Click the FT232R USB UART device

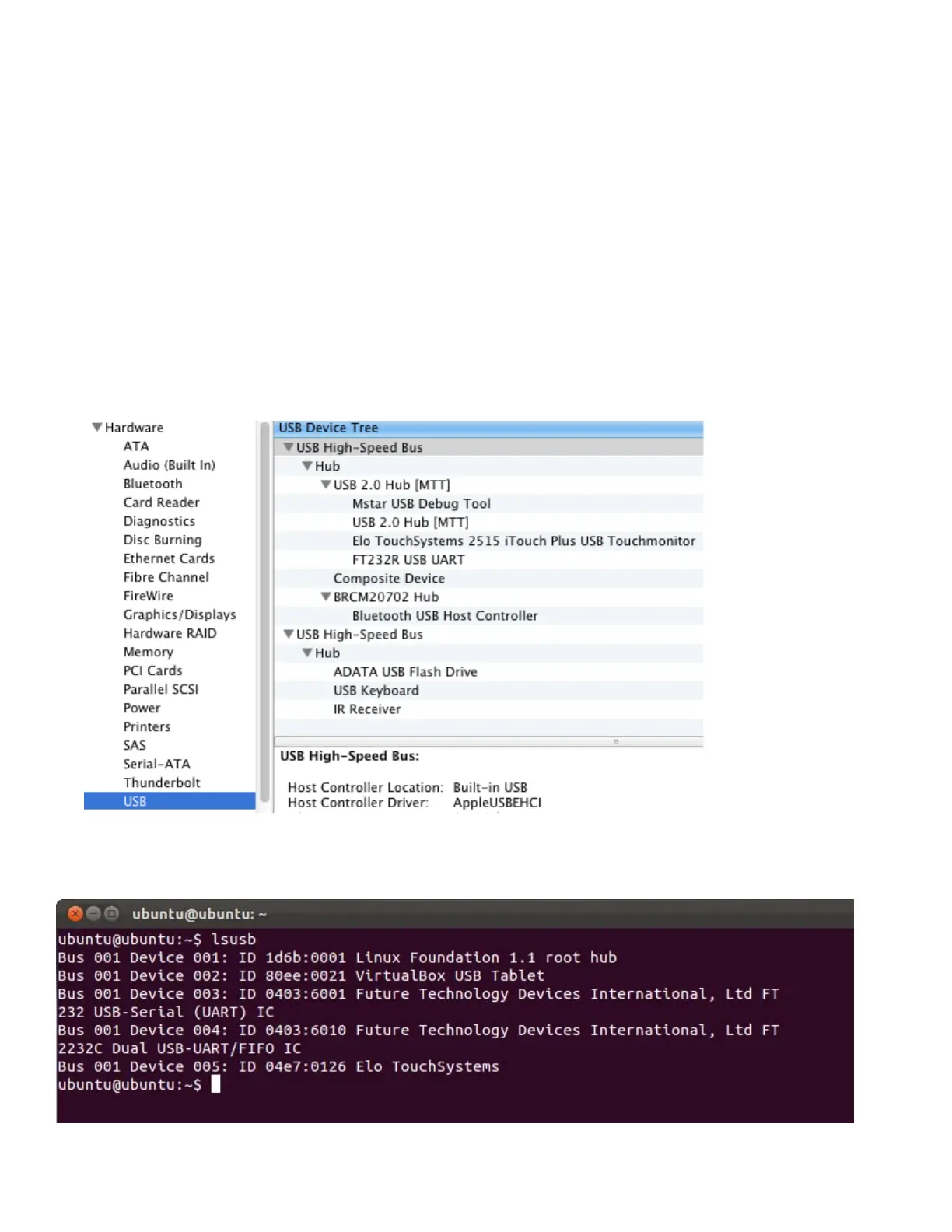click(x=408, y=559)
